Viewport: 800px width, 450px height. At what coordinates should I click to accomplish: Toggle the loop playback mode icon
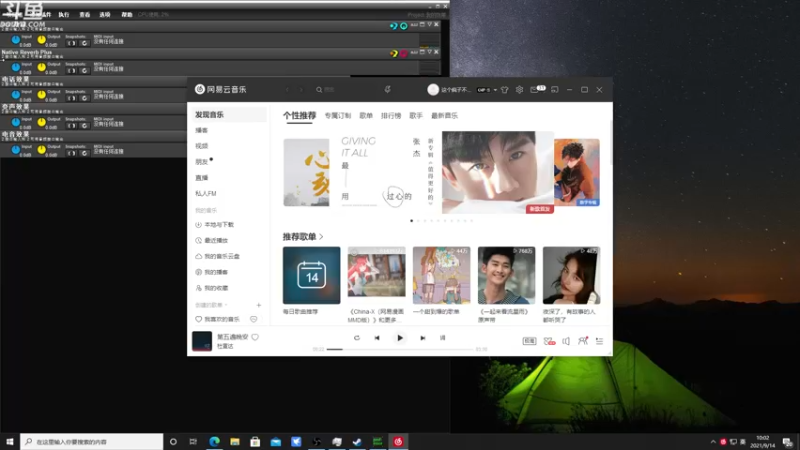(357, 338)
